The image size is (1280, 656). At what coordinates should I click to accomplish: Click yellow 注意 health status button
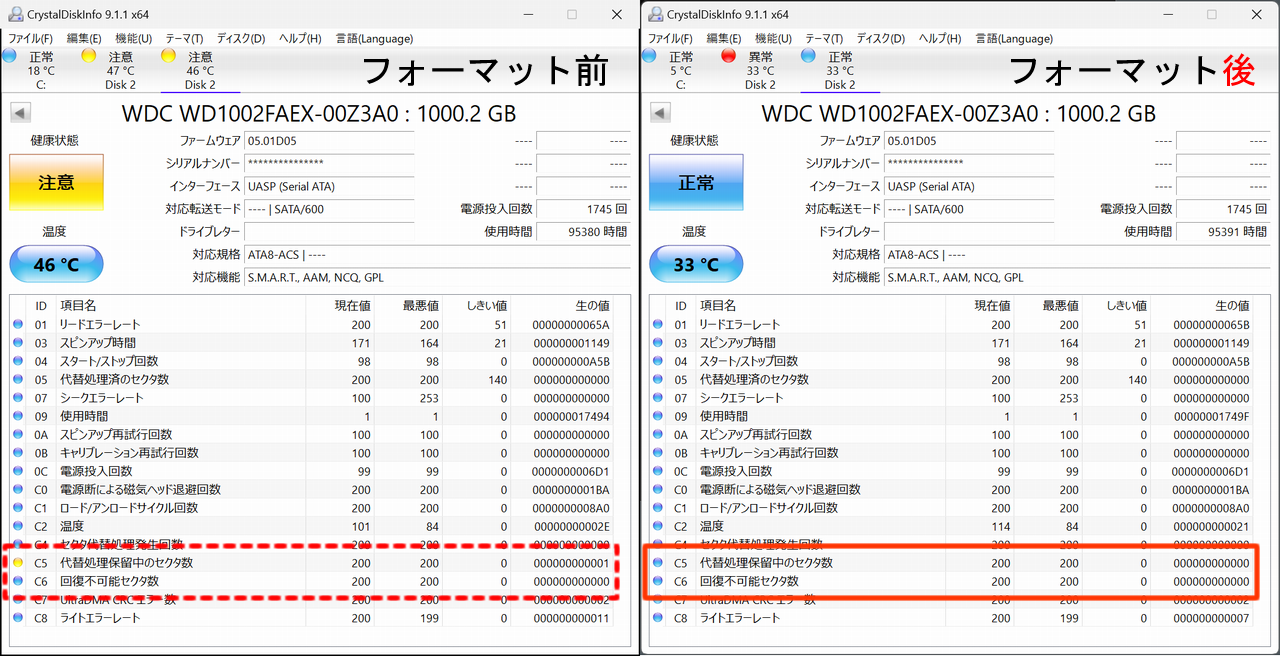pos(56,182)
